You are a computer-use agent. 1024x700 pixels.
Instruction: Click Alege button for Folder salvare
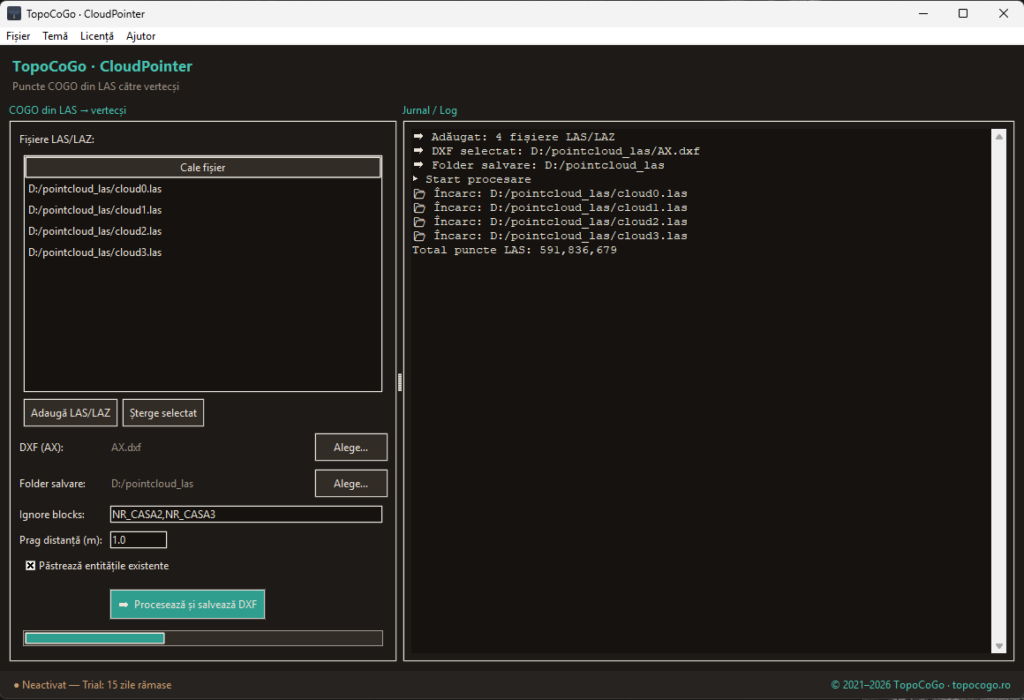(x=351, y=483)
